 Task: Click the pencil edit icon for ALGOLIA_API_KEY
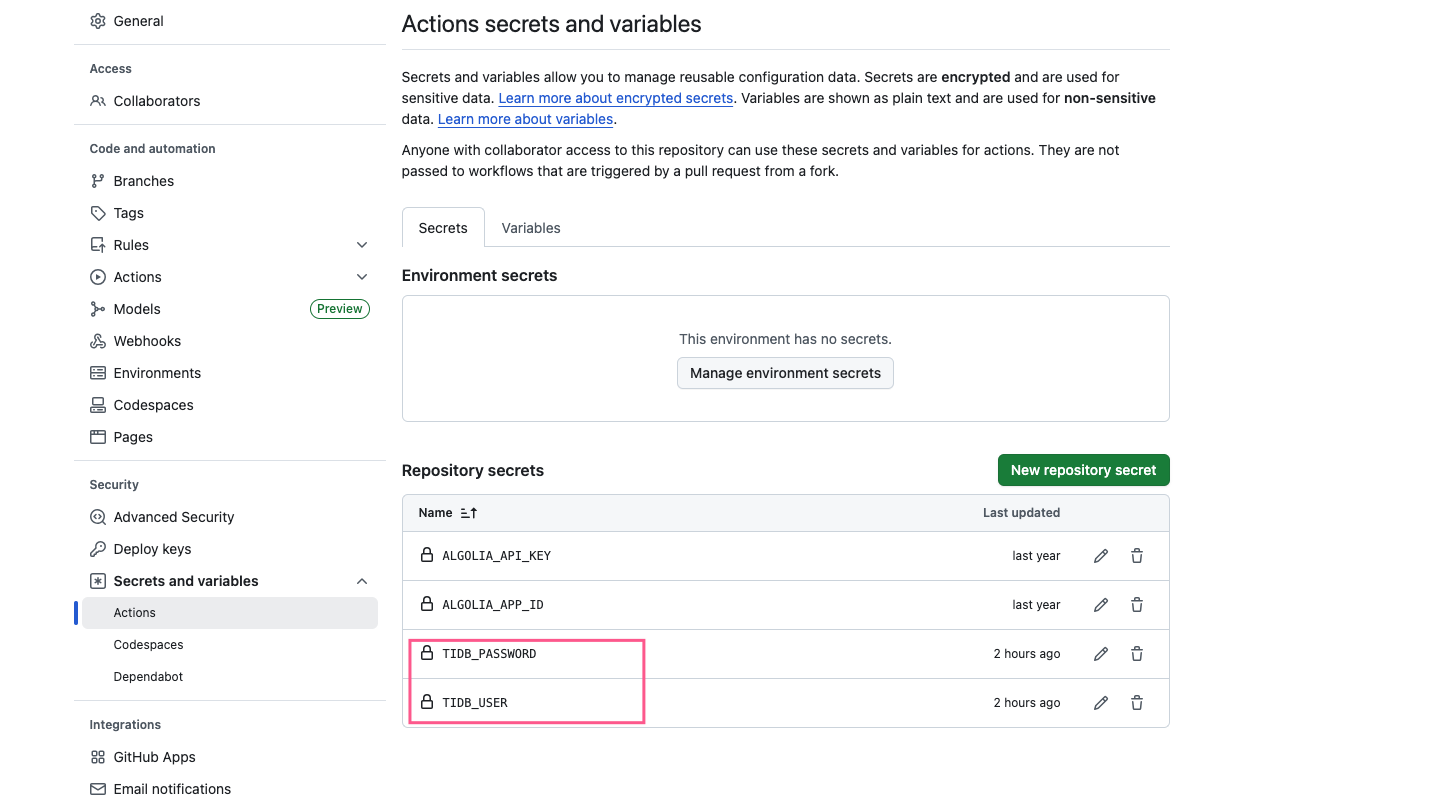point(1101,556)
